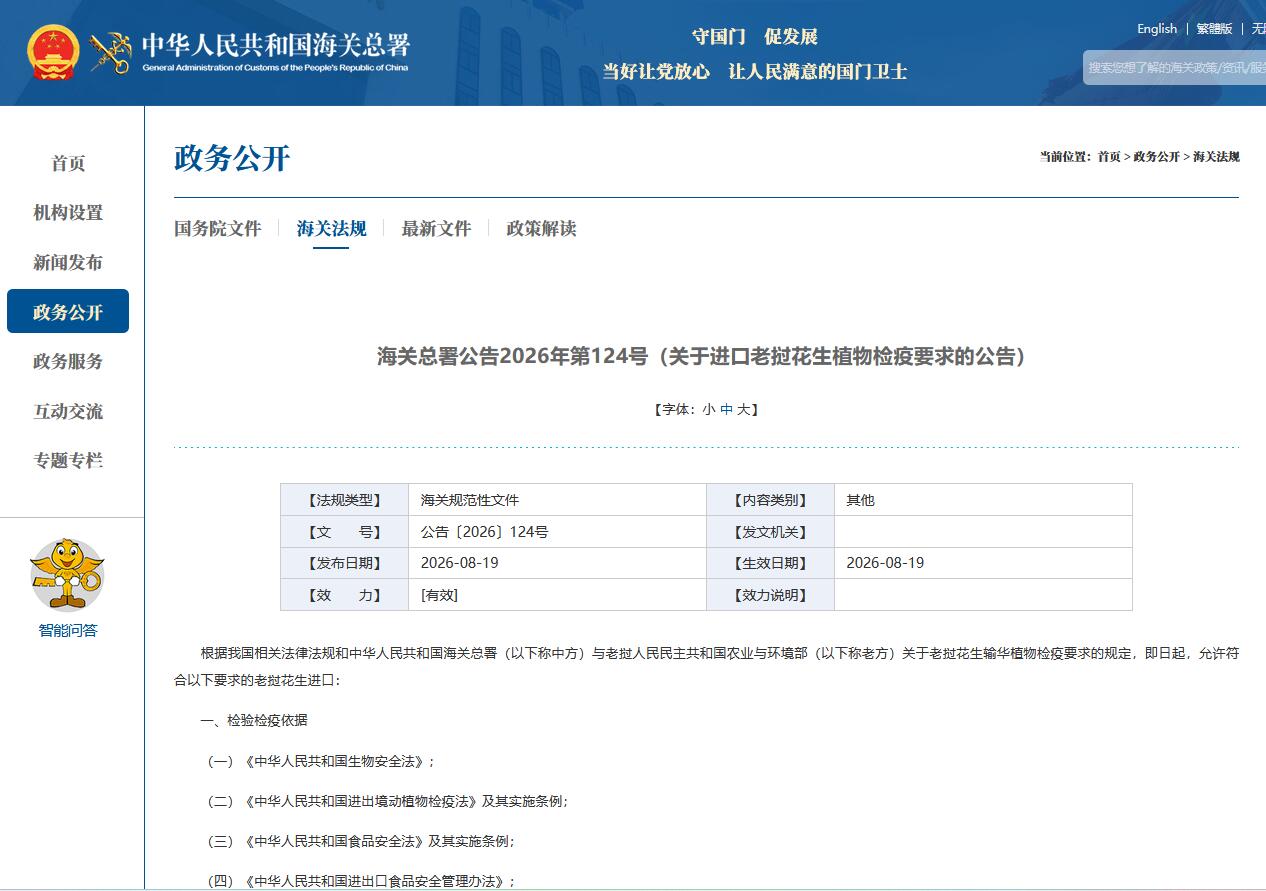Open the 国务院文件 tab
Viewport: 1266px width, 891px height.
(218, 228)
